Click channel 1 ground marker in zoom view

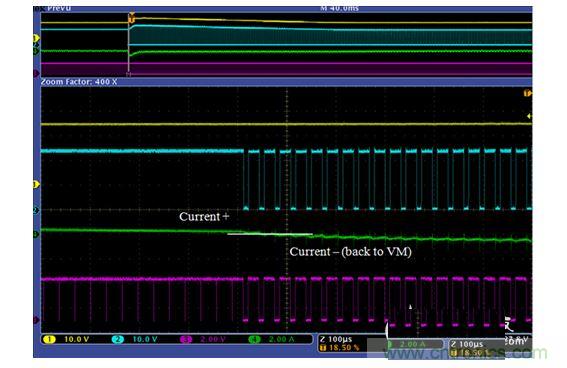click(x=36, y=185)
